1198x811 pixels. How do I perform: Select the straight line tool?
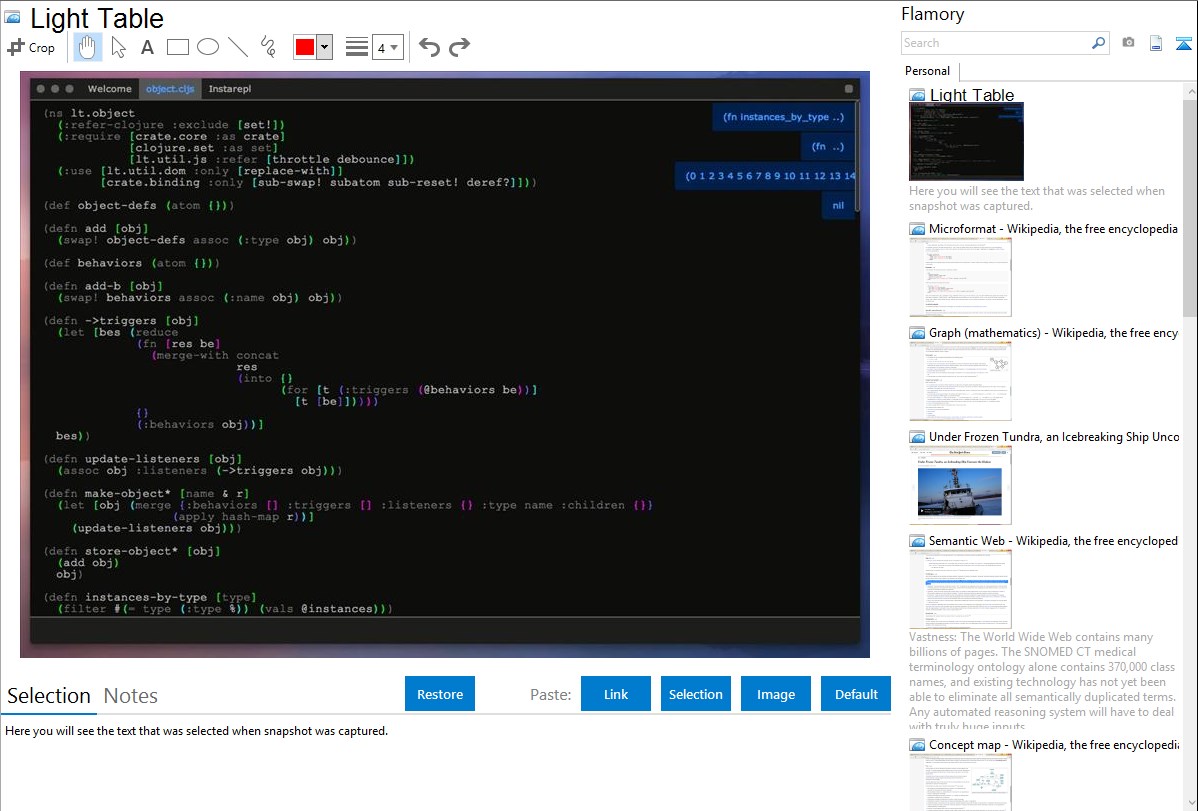[238, 47]
